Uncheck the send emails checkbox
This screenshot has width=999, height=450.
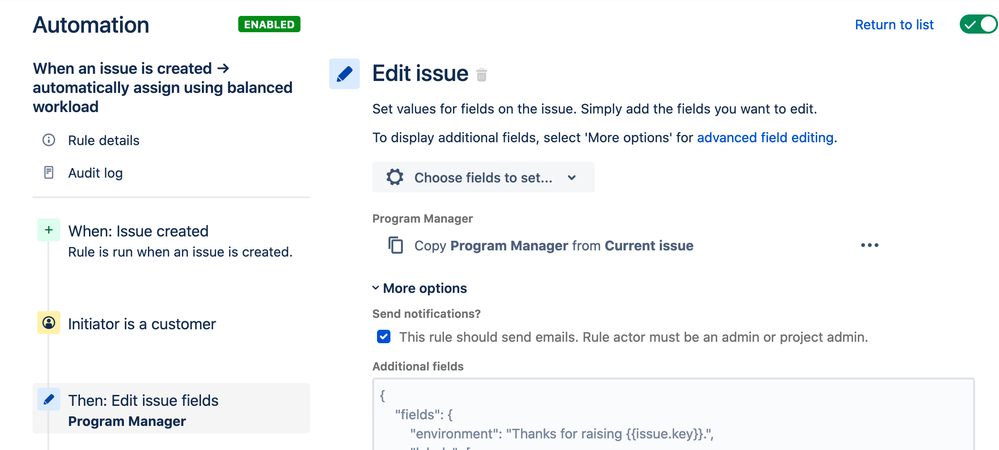click(x=384, y=337)
